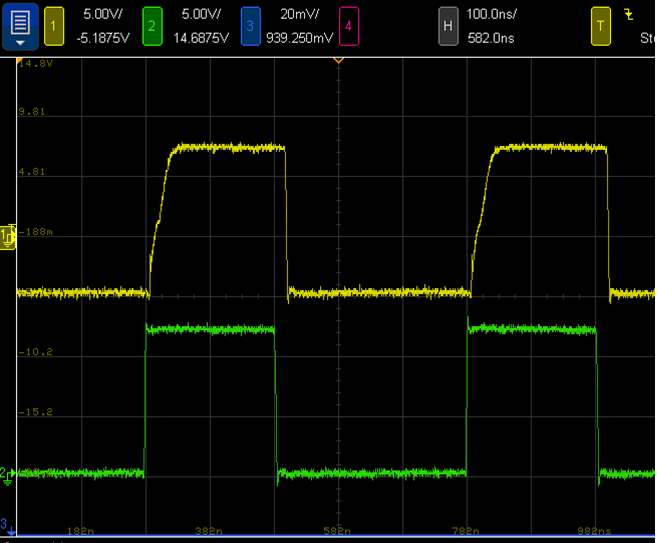Click the Channel 3 ground level marker

[5, 524]
